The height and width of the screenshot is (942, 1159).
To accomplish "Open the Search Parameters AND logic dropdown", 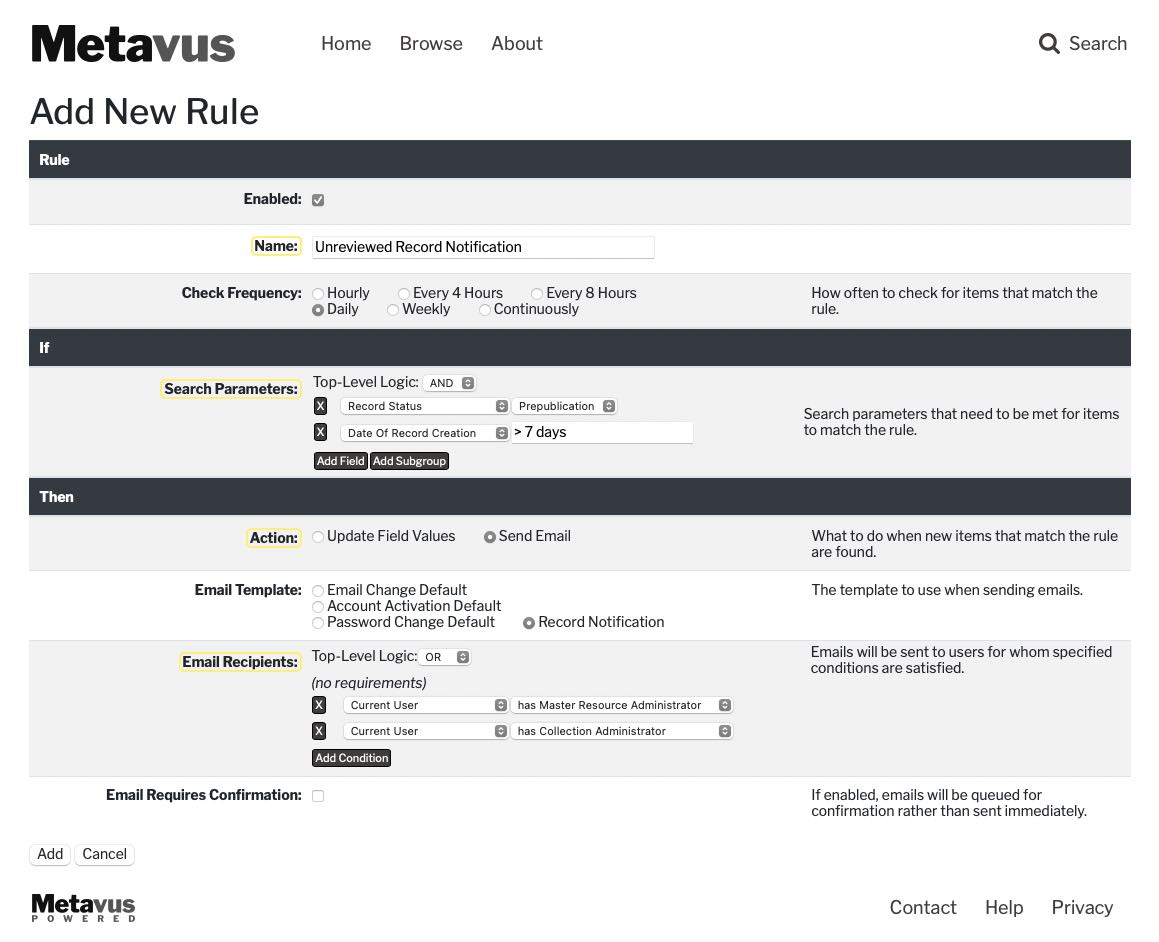I will (449, 383).
